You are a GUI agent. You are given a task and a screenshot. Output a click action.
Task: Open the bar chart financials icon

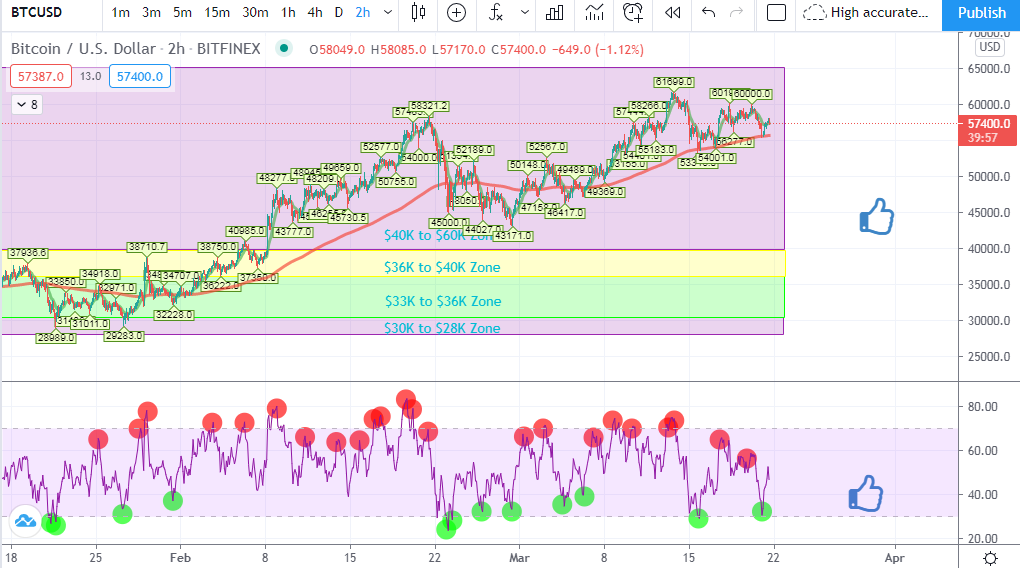point(555,12)
